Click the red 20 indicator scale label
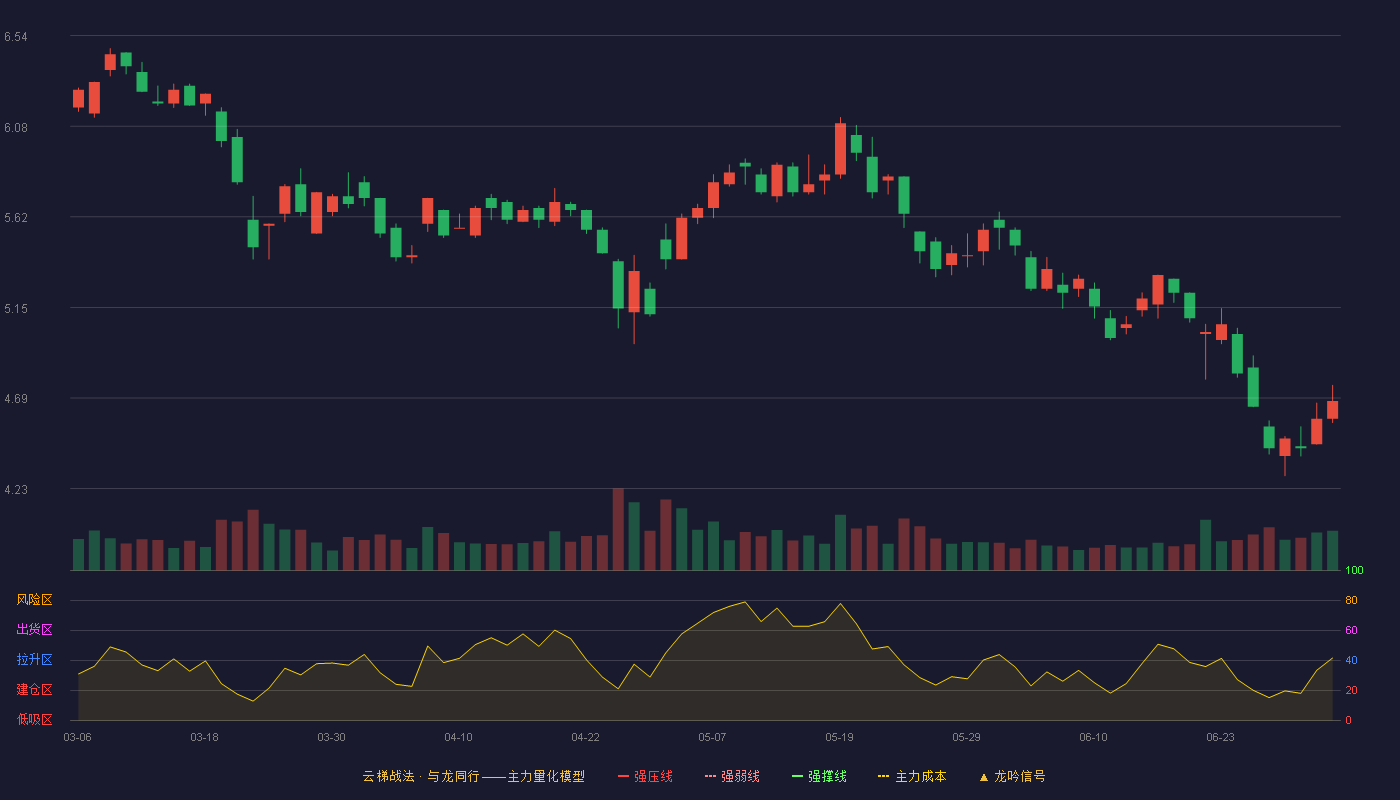 pos(1351,690)
